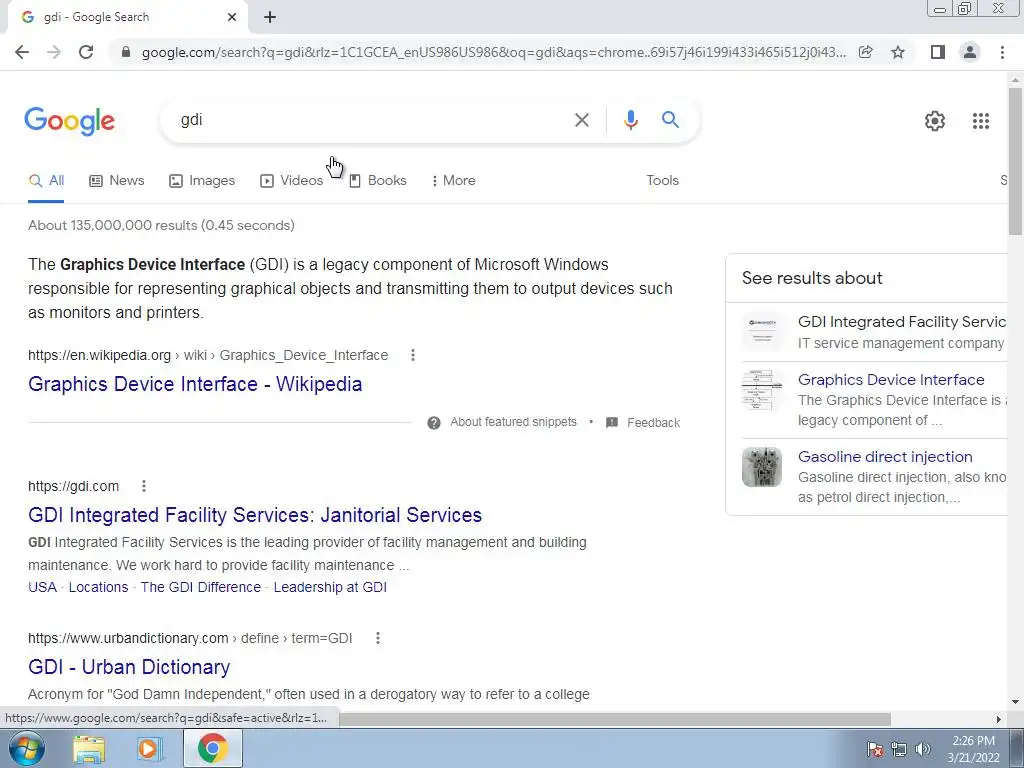Click the Gasoline direct injection thumbnail
Screen dimensions: 1024x768
click(761, 467)
